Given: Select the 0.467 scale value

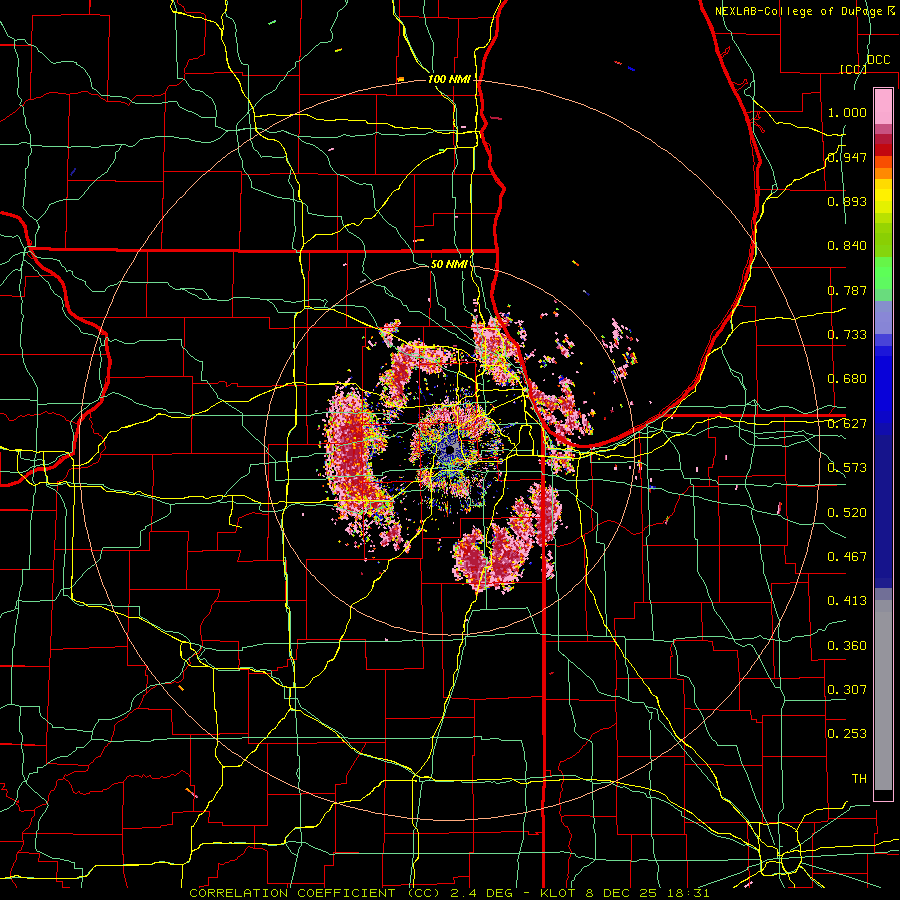Looking at the screenshot, I should [847, 557].
